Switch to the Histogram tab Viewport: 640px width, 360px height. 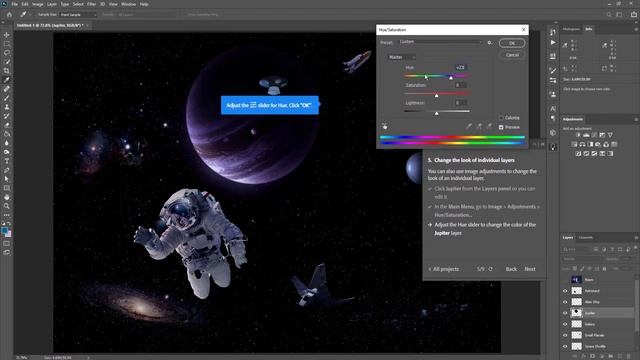[x=571, y=29]
